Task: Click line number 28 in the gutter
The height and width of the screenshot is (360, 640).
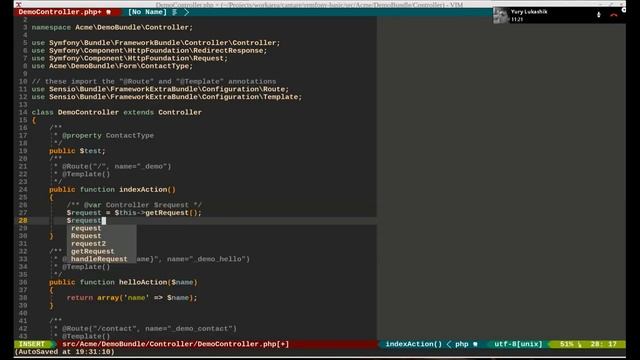Action: (23, 220)
